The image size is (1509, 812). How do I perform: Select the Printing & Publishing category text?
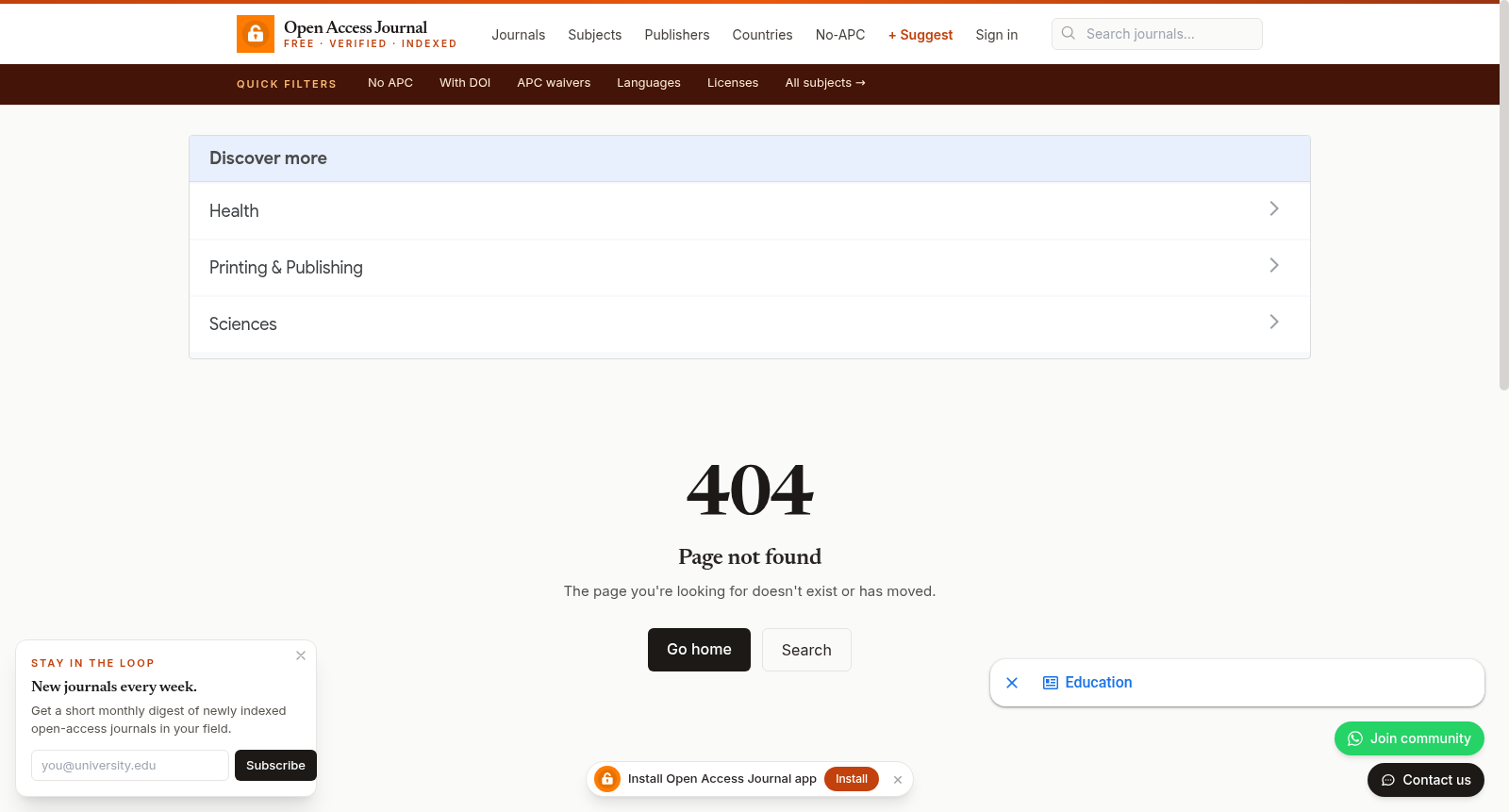(x=286, y=268)
